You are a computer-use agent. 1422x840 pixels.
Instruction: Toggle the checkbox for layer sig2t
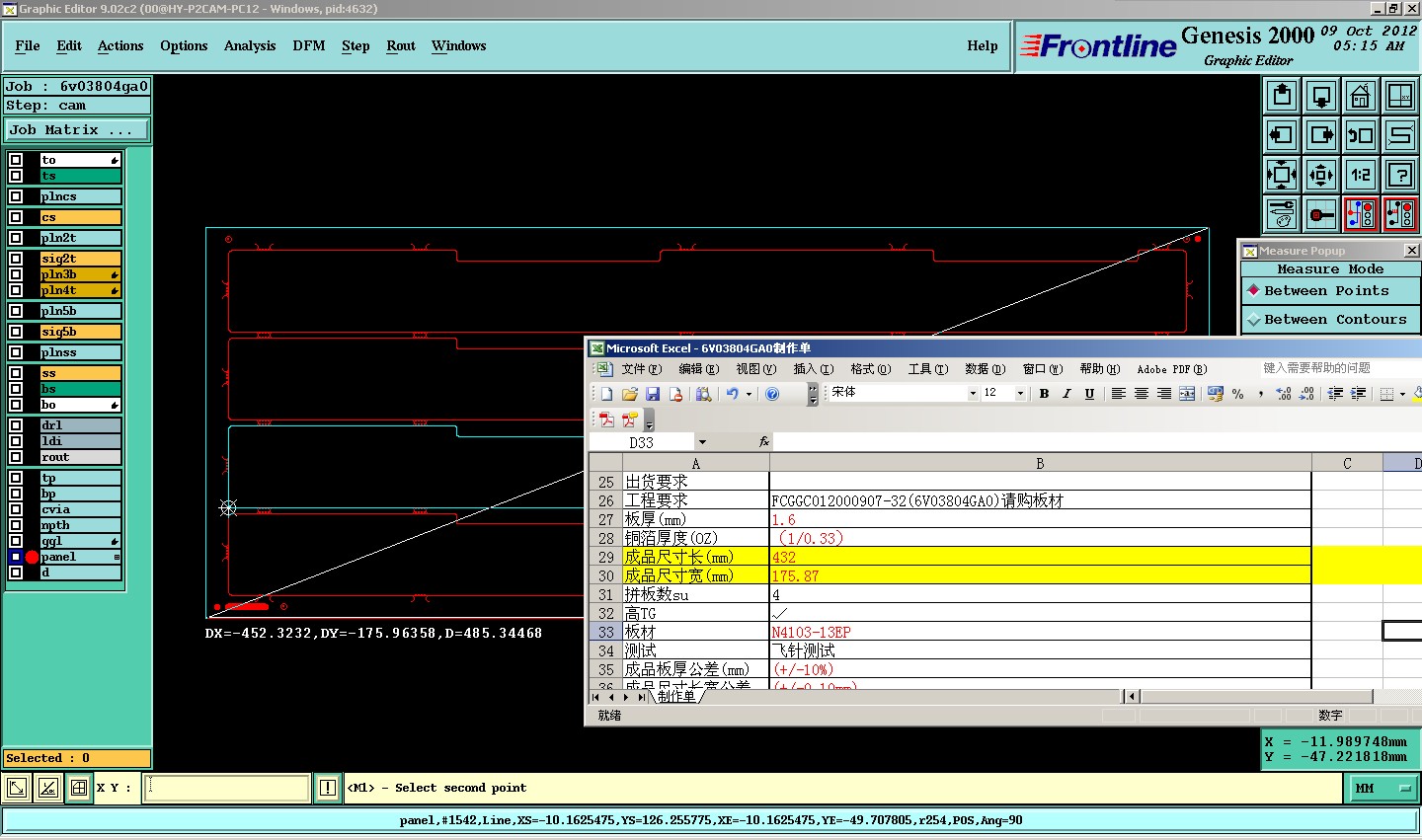[16, 259]
